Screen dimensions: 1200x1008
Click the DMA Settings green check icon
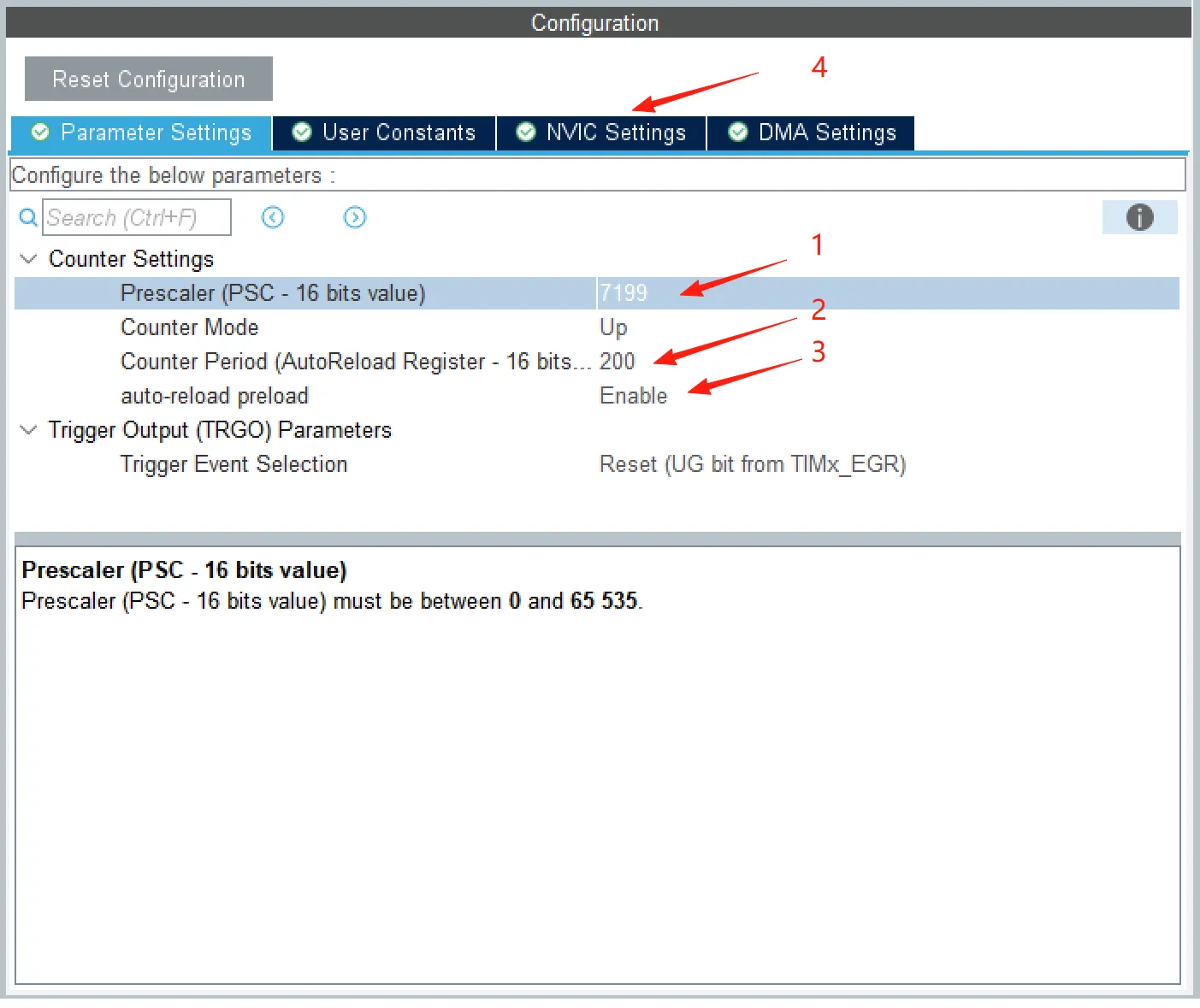click(737, 133)
